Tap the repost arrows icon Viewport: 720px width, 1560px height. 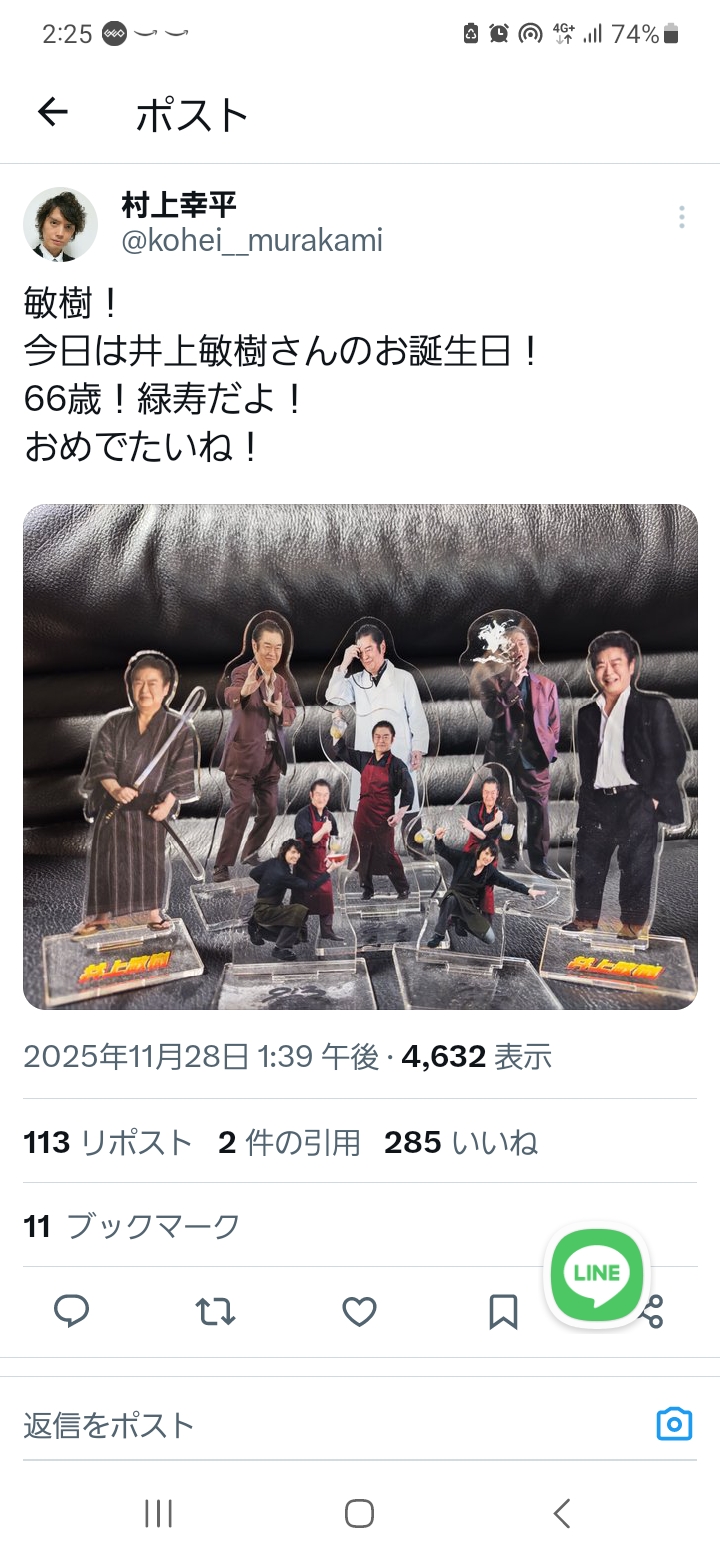click(215, 1311)
